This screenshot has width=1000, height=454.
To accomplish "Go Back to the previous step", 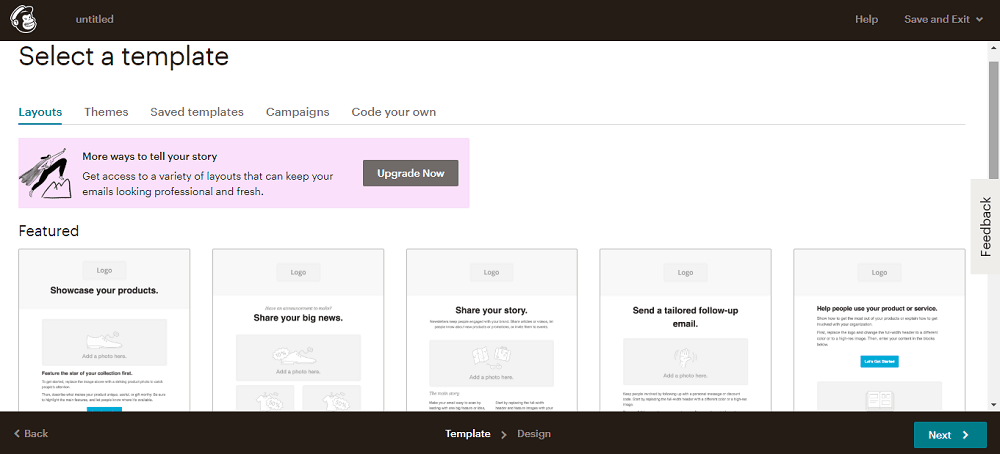I will 31,434.
